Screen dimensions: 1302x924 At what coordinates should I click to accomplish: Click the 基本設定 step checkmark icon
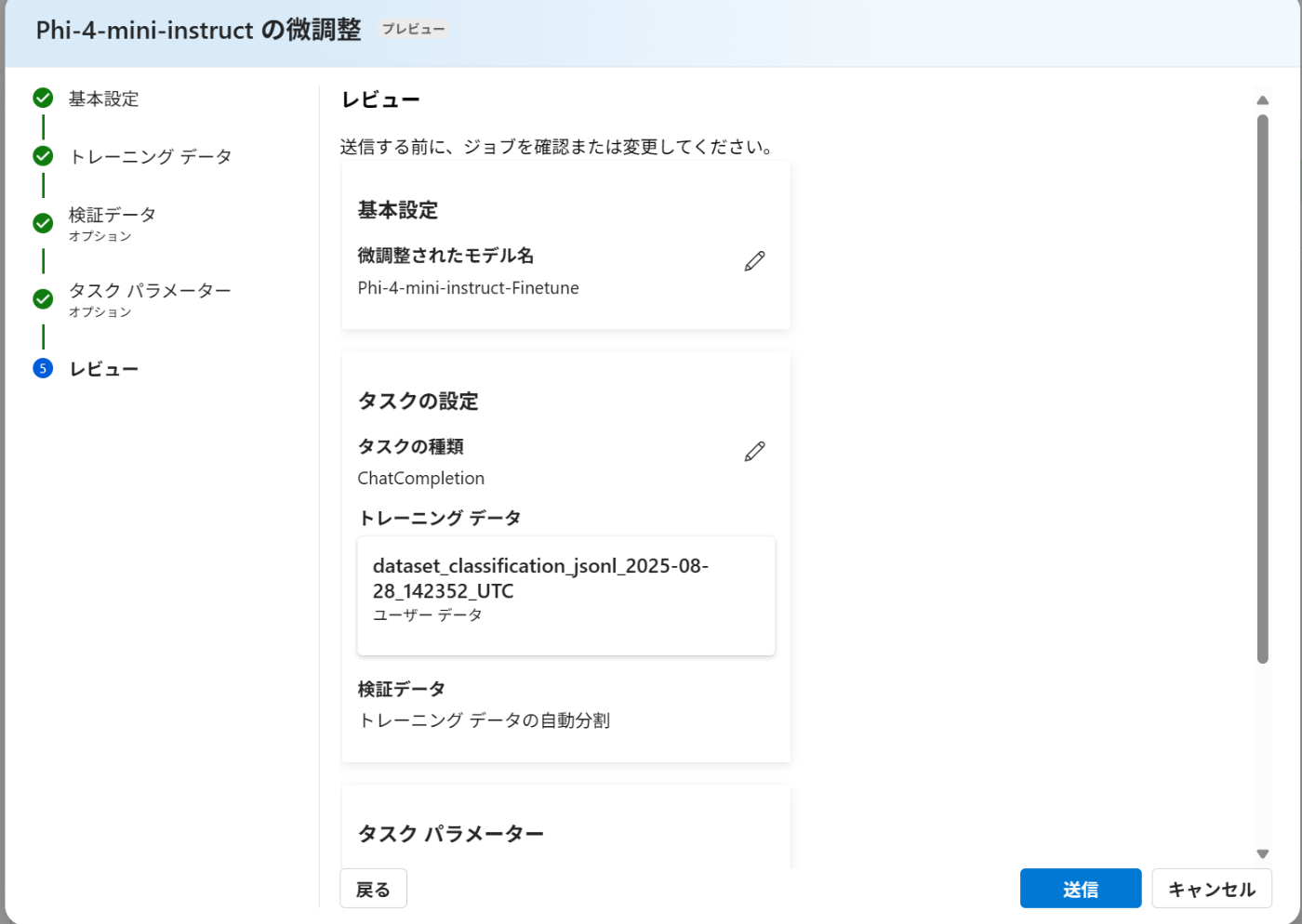[43, 98]
